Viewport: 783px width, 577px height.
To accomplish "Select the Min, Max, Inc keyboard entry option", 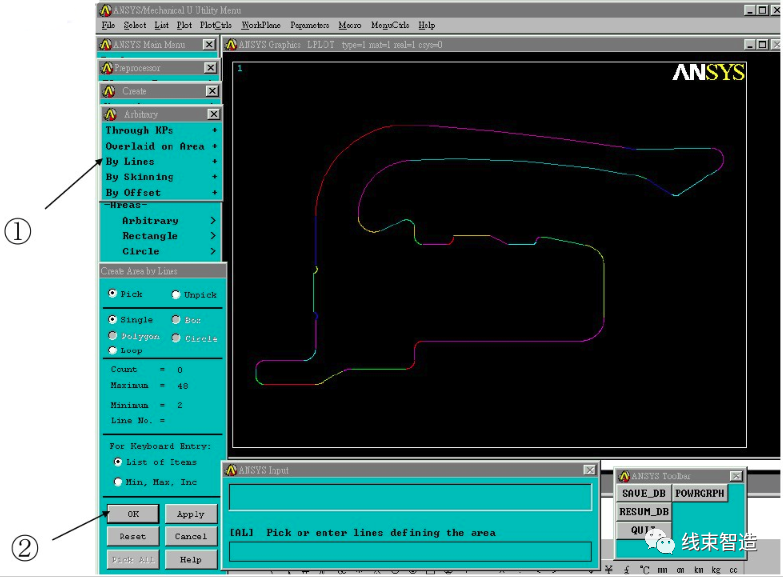I will pyautogui.click(x=118, y=482).
